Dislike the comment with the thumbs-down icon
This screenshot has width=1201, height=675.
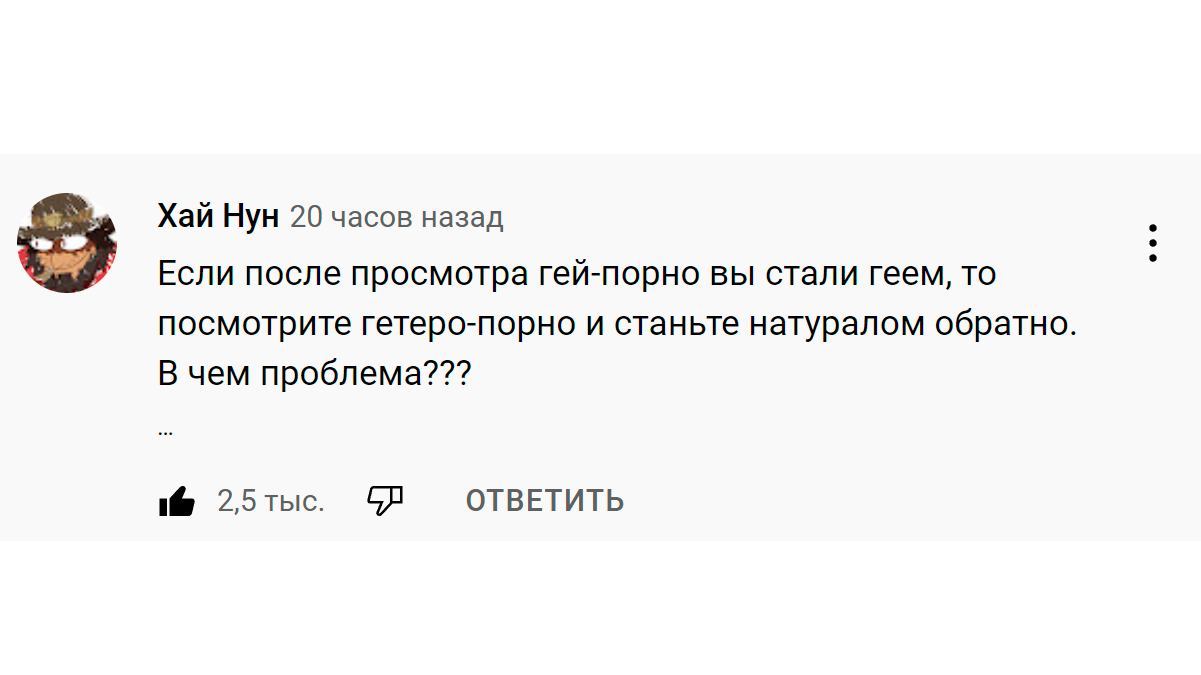click(x=385, y=499)
